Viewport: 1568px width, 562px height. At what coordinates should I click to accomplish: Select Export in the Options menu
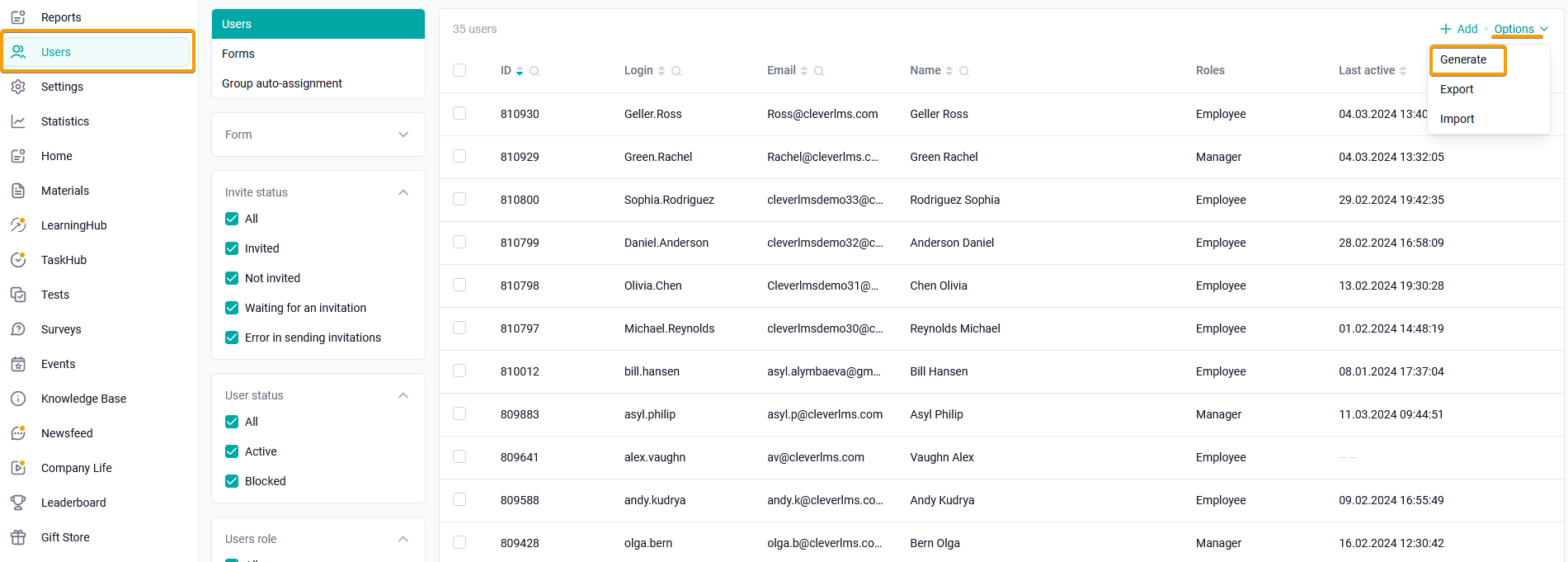[x=1457, y=89]
